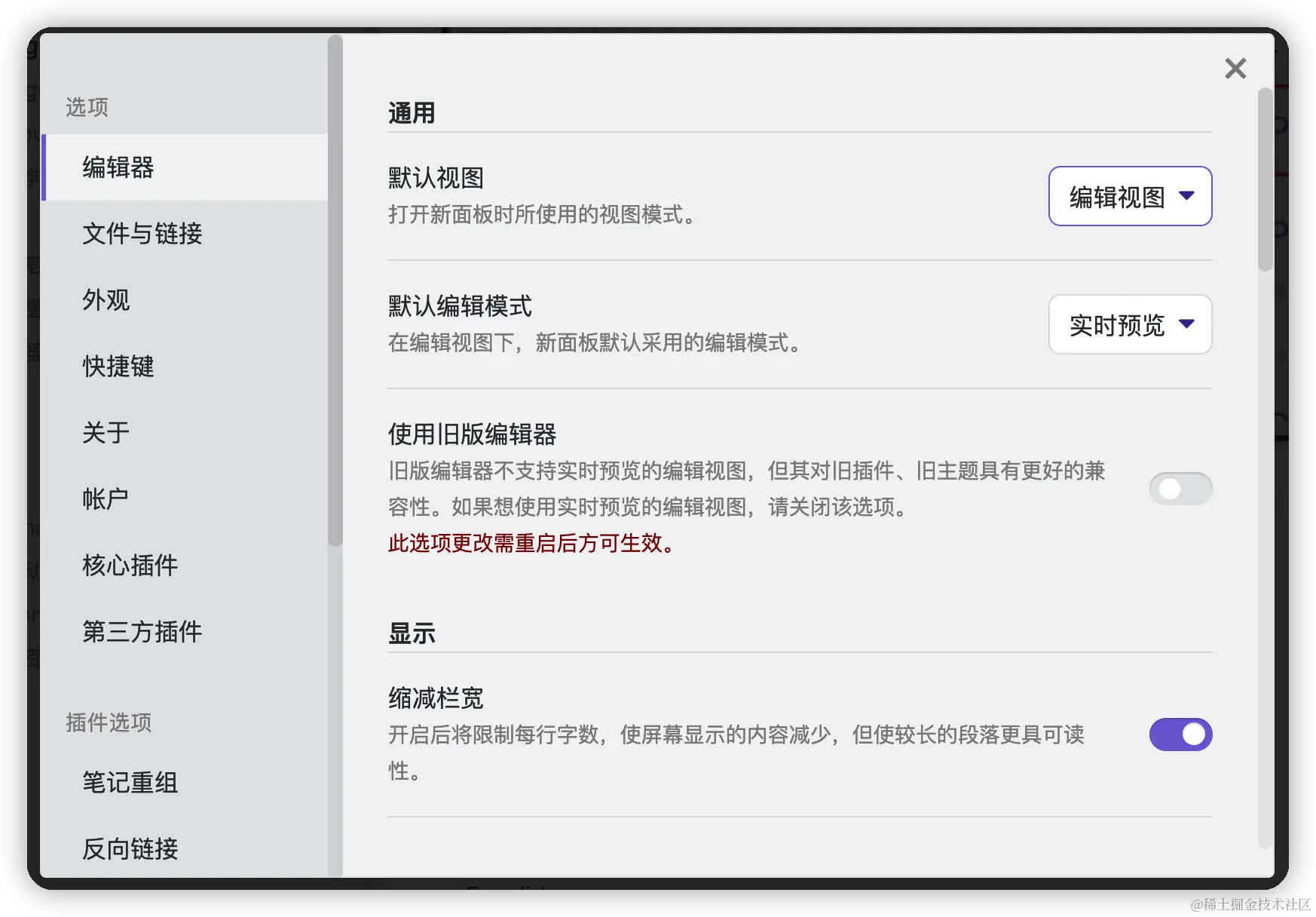The image size is (1316, 917).
Task: Open the 编辑器 settings section
Action: coord(117,168)
